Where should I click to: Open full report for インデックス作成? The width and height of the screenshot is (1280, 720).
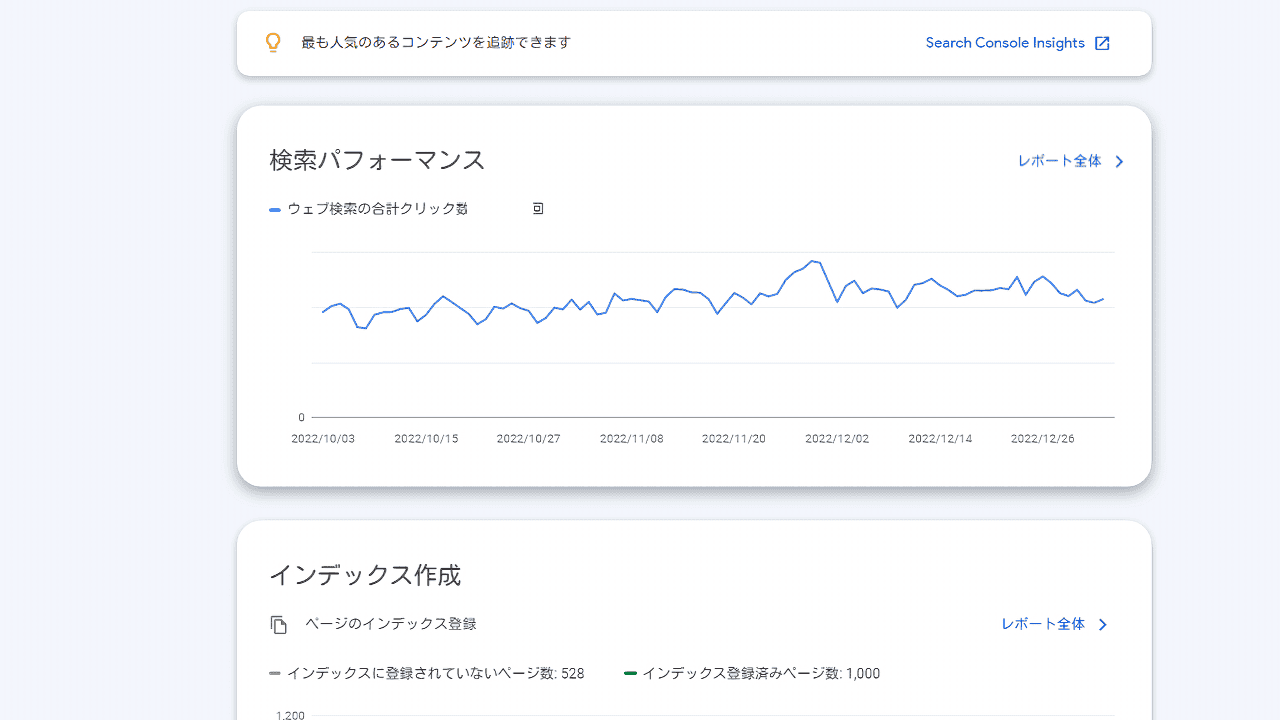pyautogui.click(x=1043, y=624)
